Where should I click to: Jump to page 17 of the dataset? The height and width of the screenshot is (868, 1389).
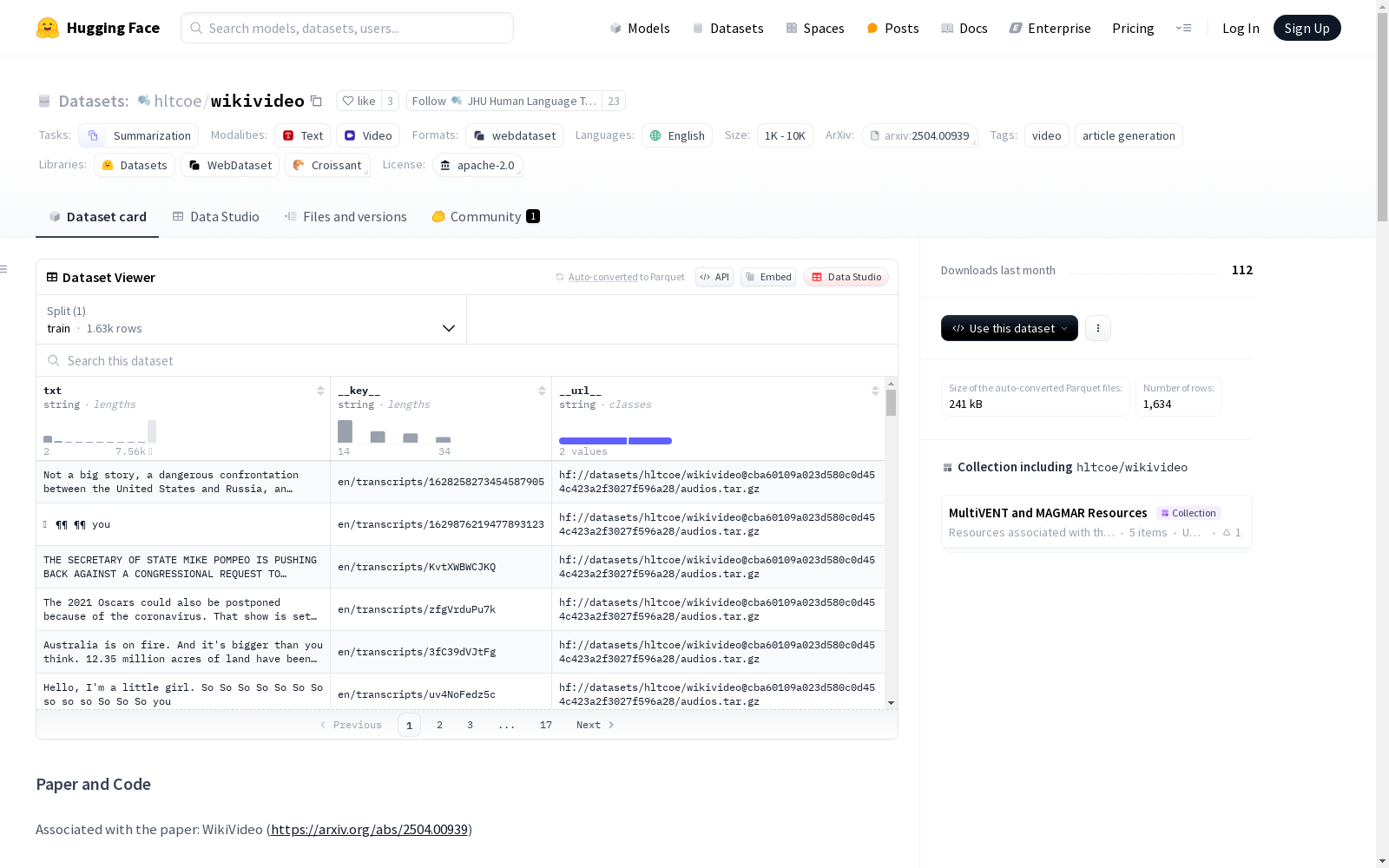click(x=545, y=725)
